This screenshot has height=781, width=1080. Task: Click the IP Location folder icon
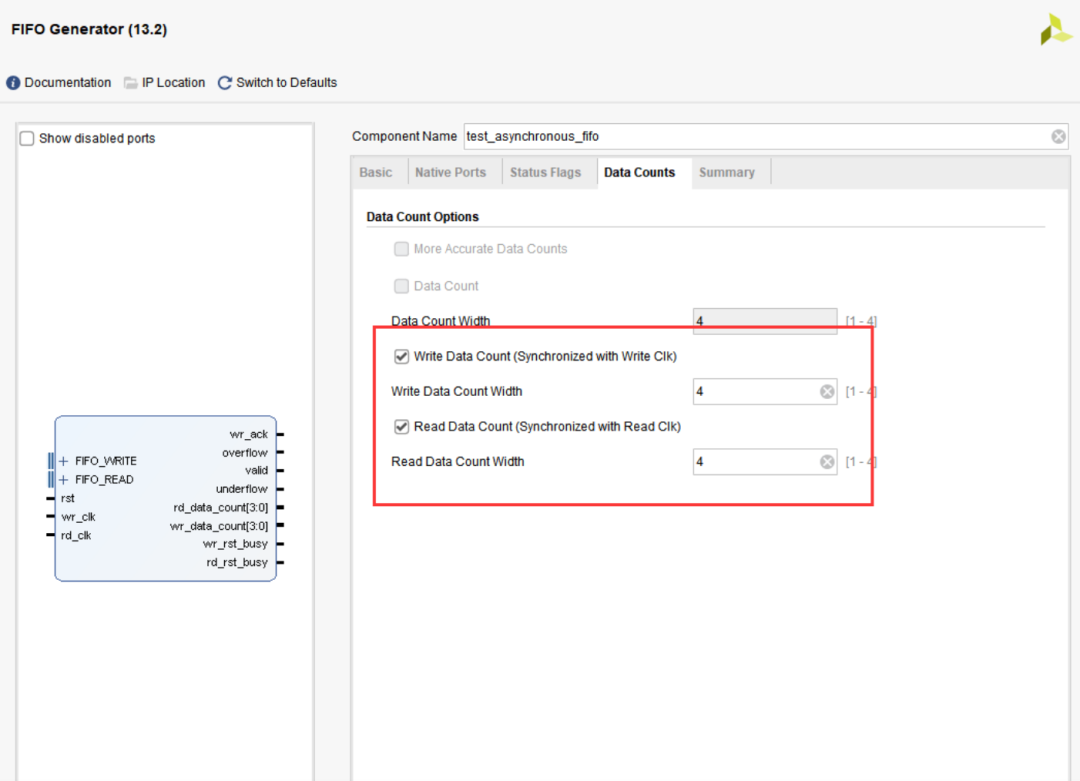click(x=131, y=83)
